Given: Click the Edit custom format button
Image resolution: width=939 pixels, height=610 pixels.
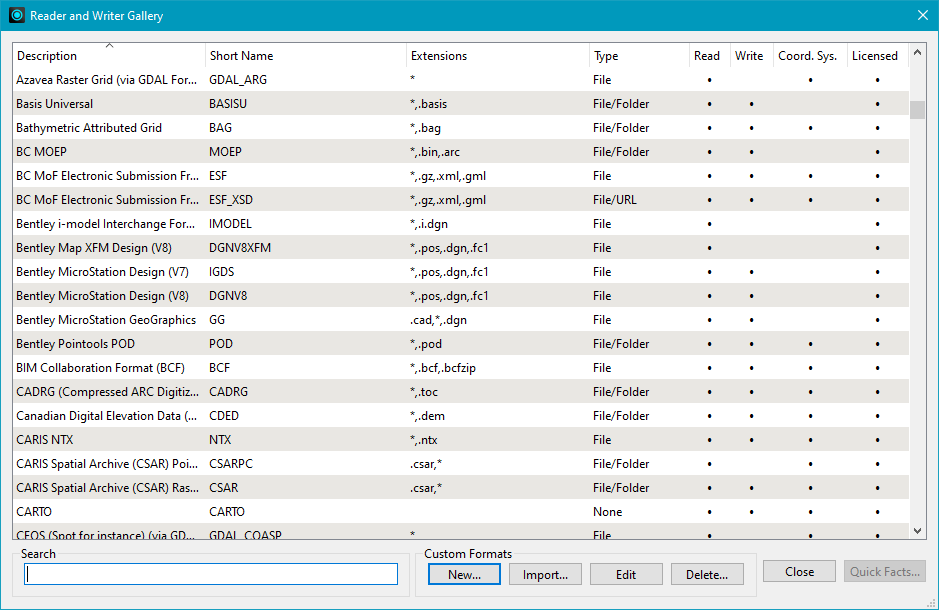Looking at the screenshot, I should [x=626, y=575].
